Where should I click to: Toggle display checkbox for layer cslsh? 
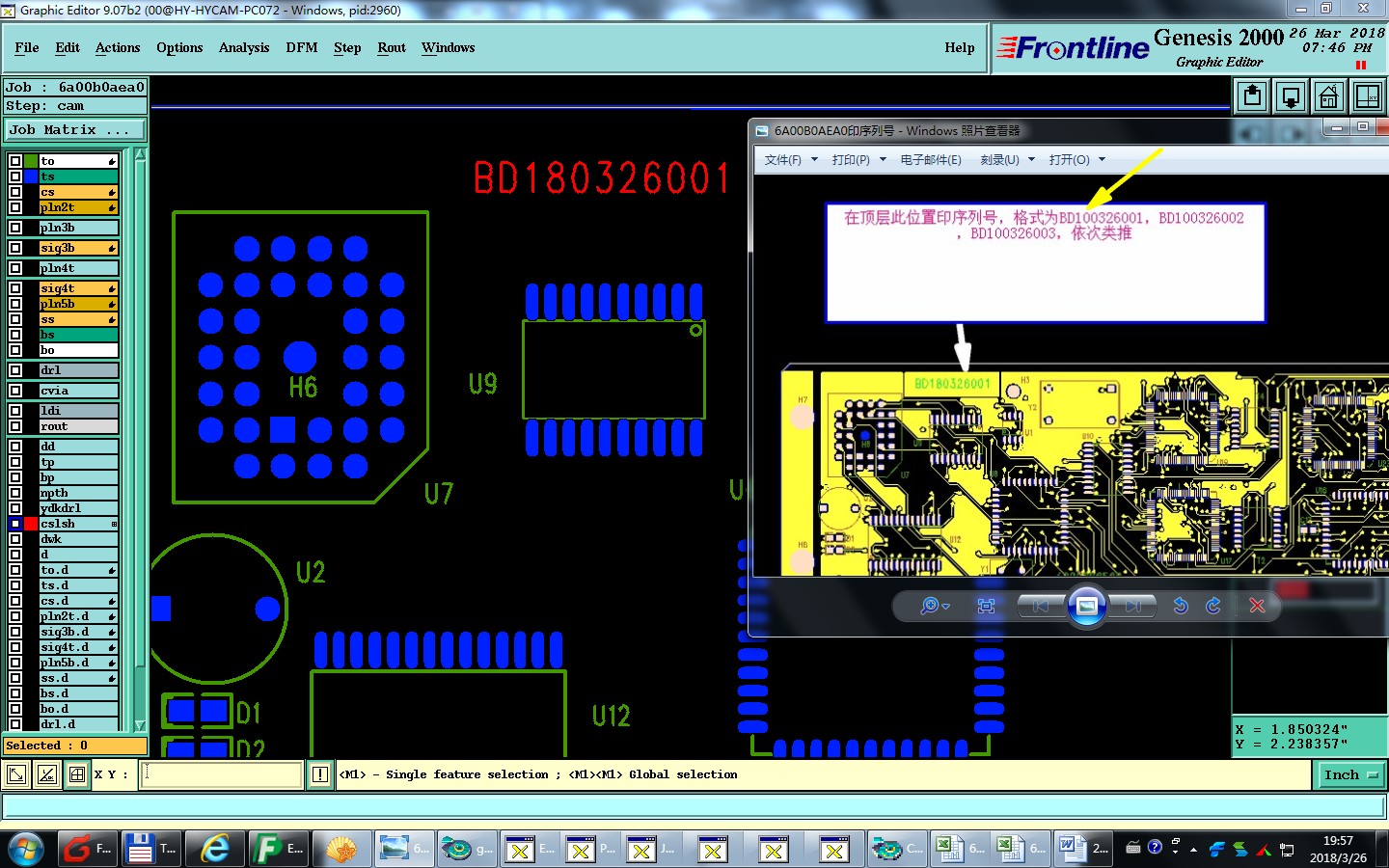point(14,524)
